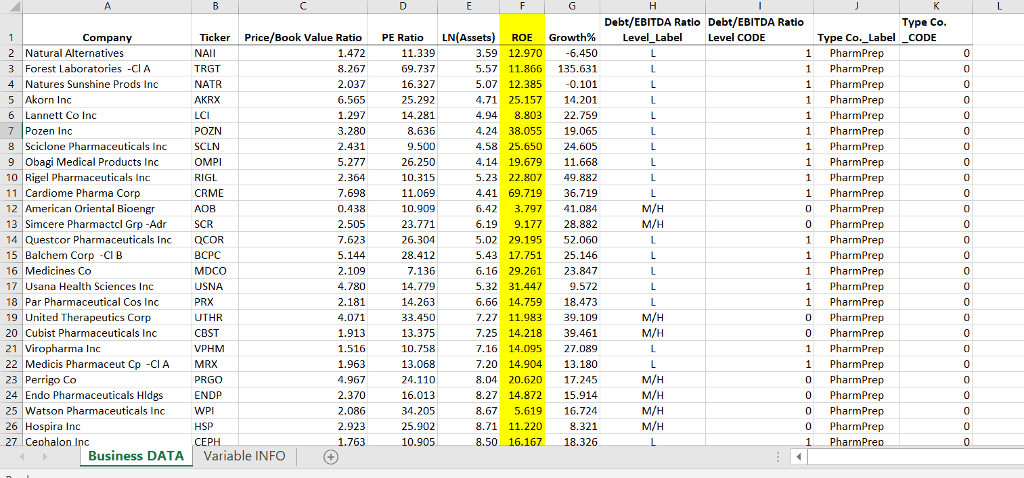Select ticker cell ENDP
1024x478 pixels.
pyautogui.click(x=215, y=395)
